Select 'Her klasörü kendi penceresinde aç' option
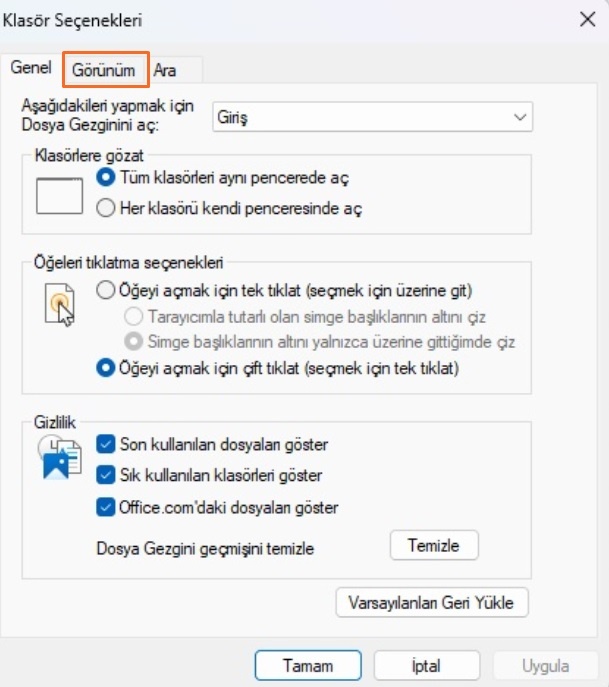Image resolution: width=609 pixels, height=687 pixels. (x=106, y=209)
